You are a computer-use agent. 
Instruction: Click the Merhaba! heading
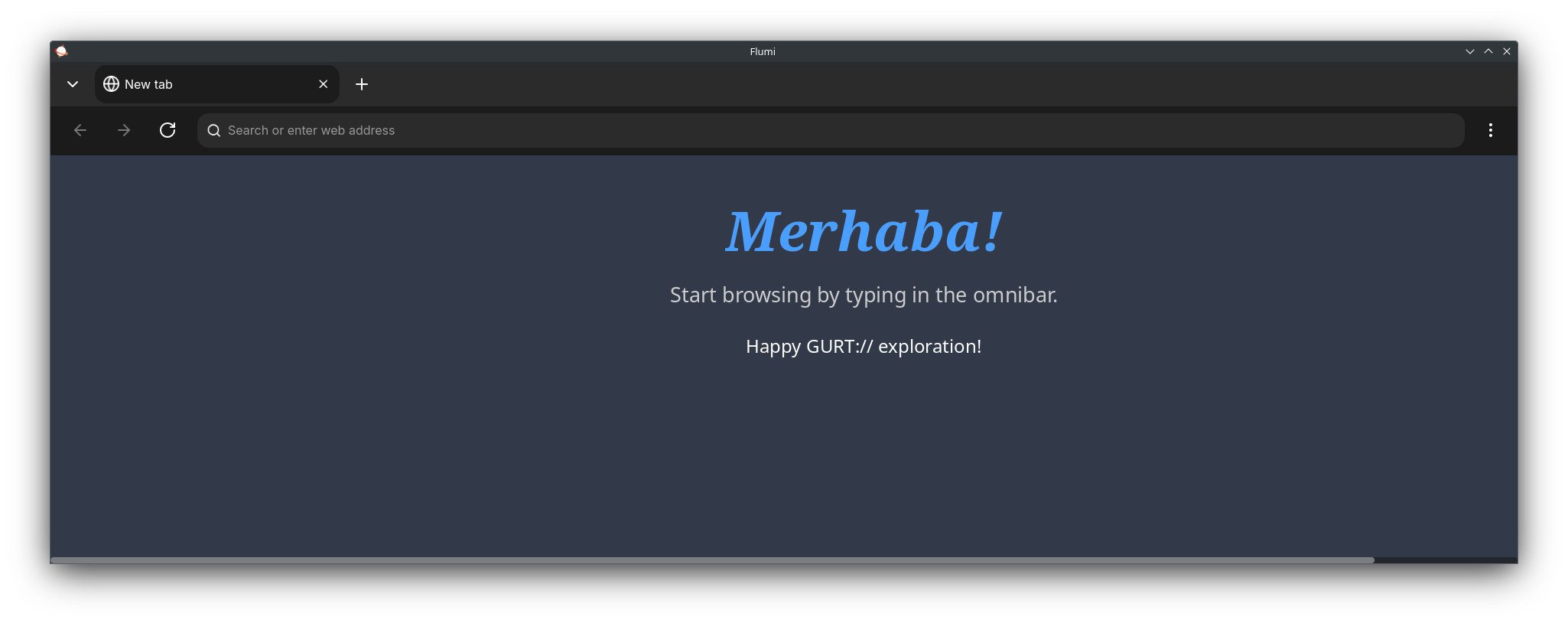864,231
